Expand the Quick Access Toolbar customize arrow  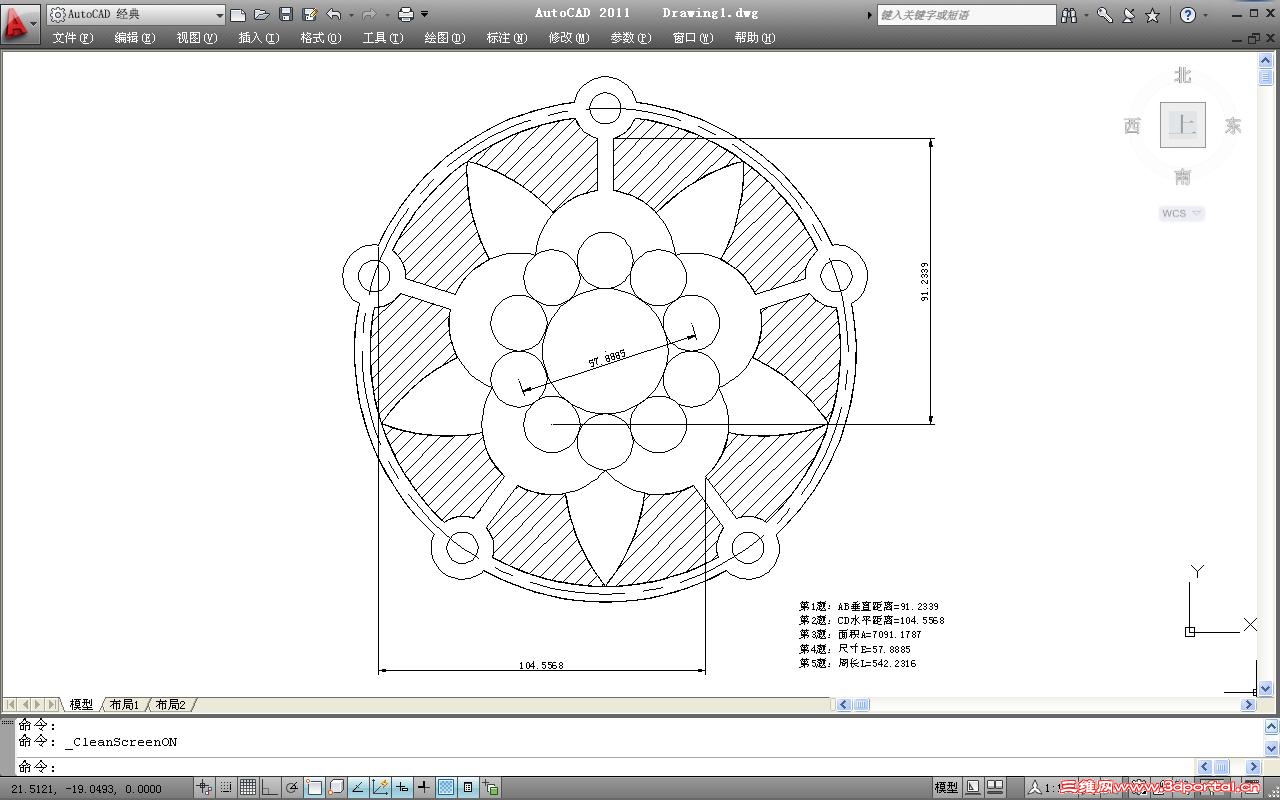[x=425, y=14]
